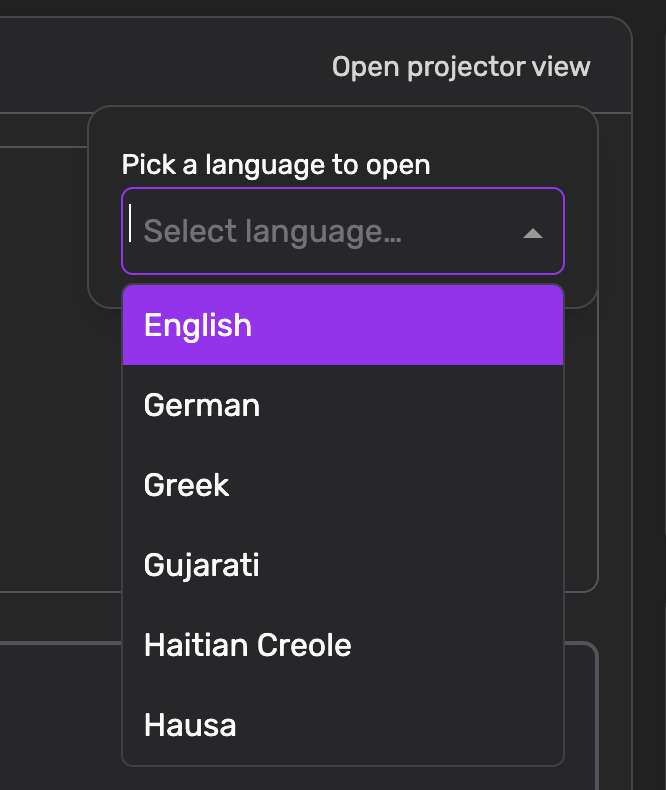Open the German projector language

tap(343, 405)
